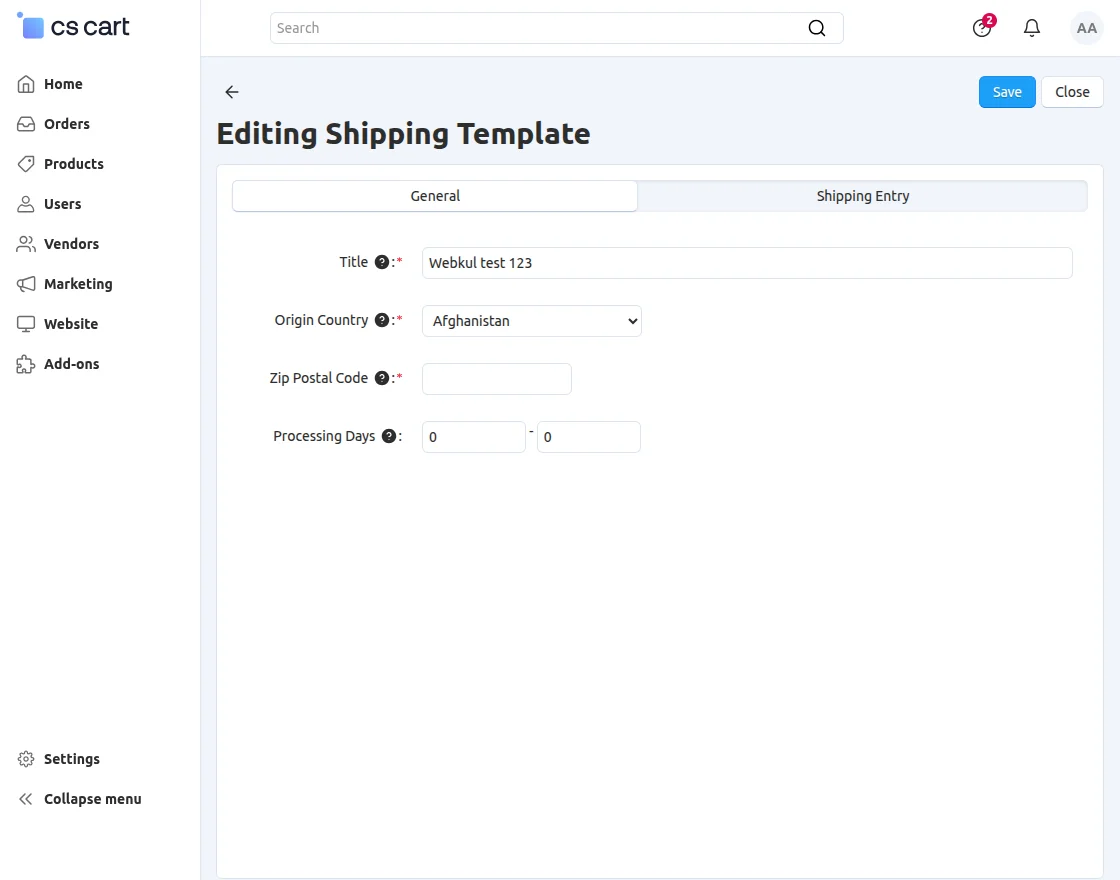This screenshot has height=880, width=1120.
Task: Click the search magnifier icon
Action: pyautogui.click(x=816, y=28)
